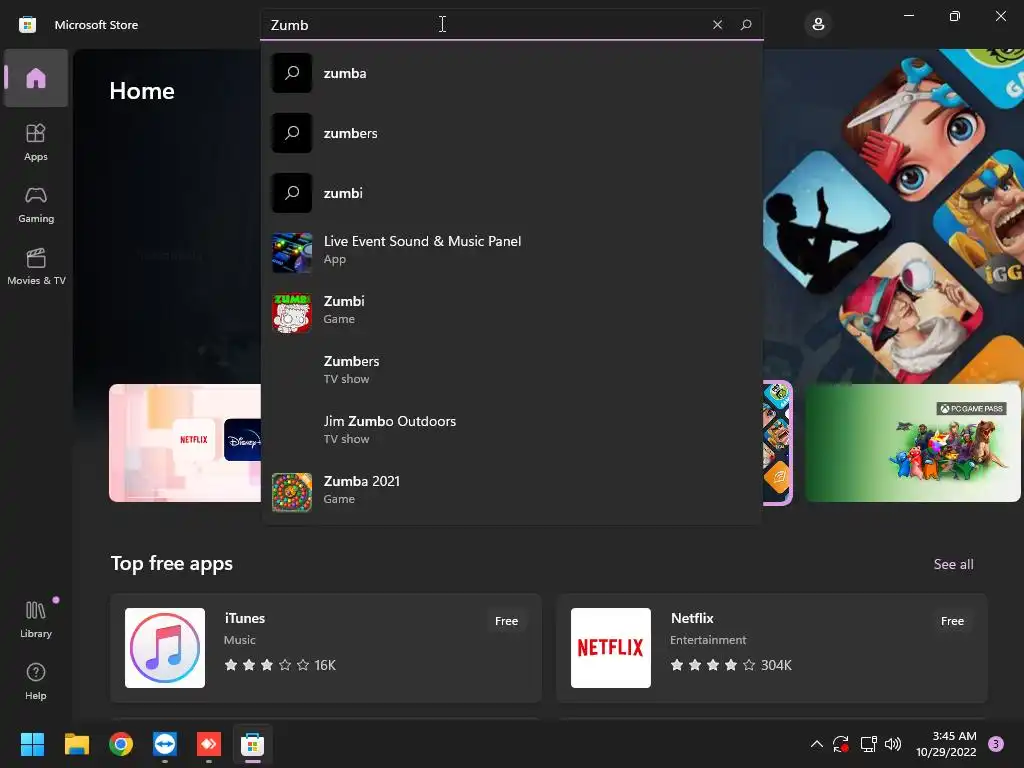
Task: Open Jim Zumbo Outdoors TV show result
Action: coord(511,432)
